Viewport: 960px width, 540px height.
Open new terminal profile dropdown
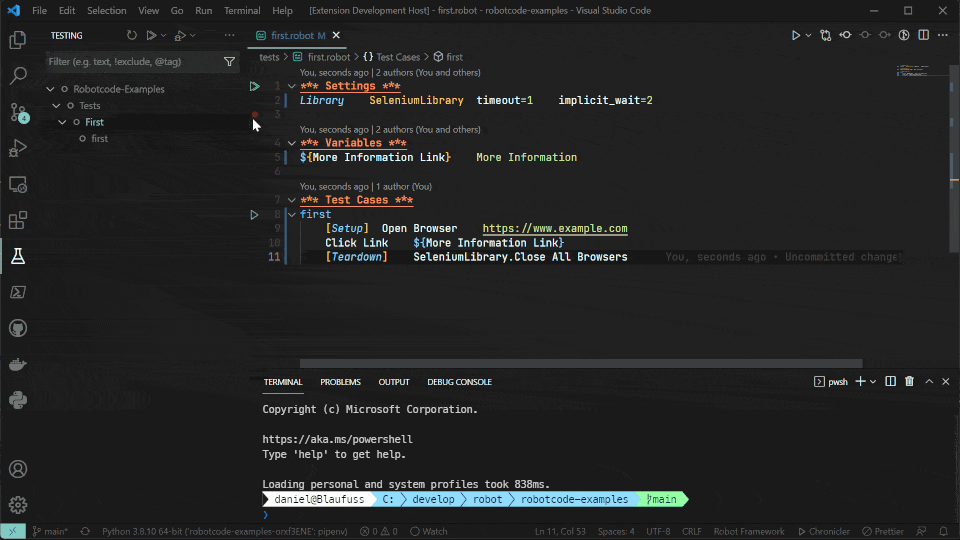point(873,381)
